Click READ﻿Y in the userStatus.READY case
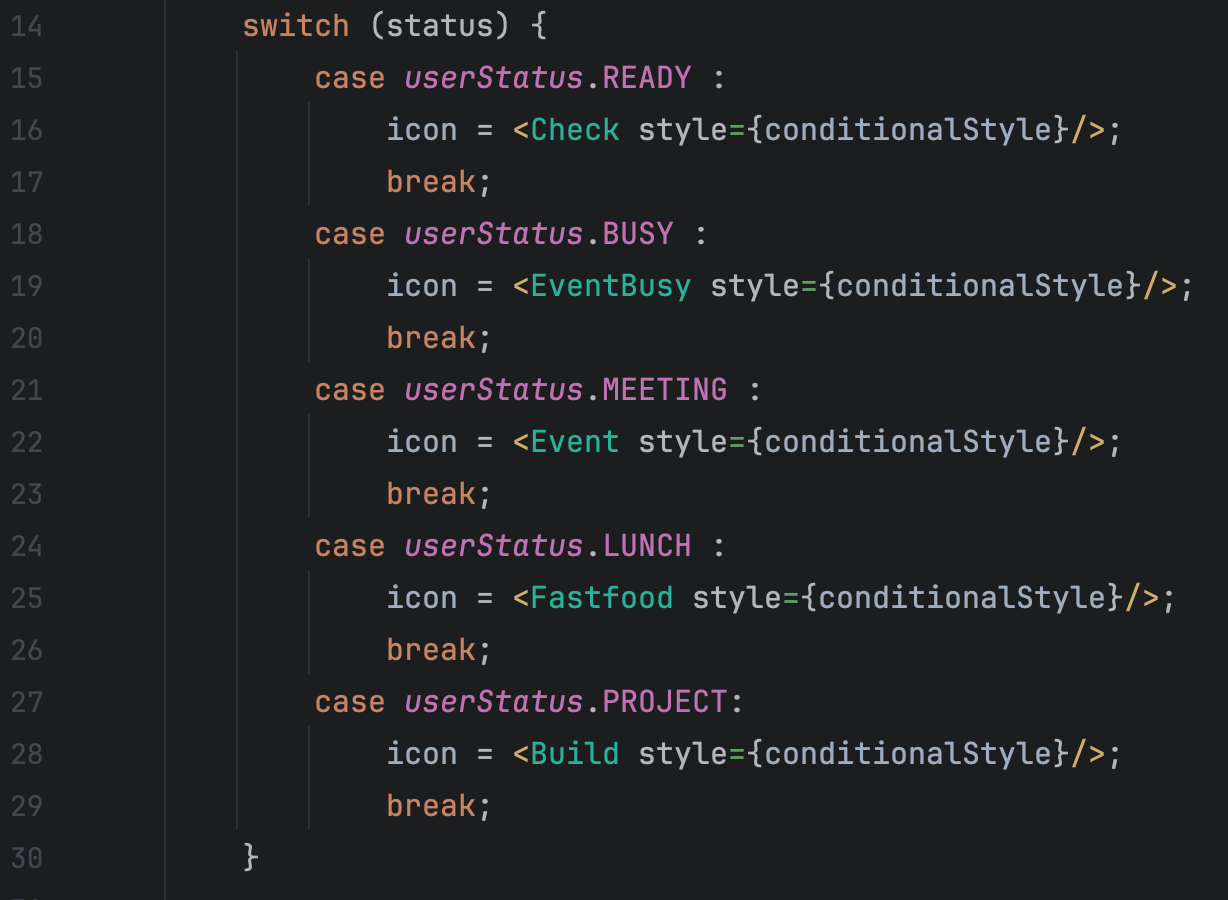1228x900 pixels. click(647, 77)
